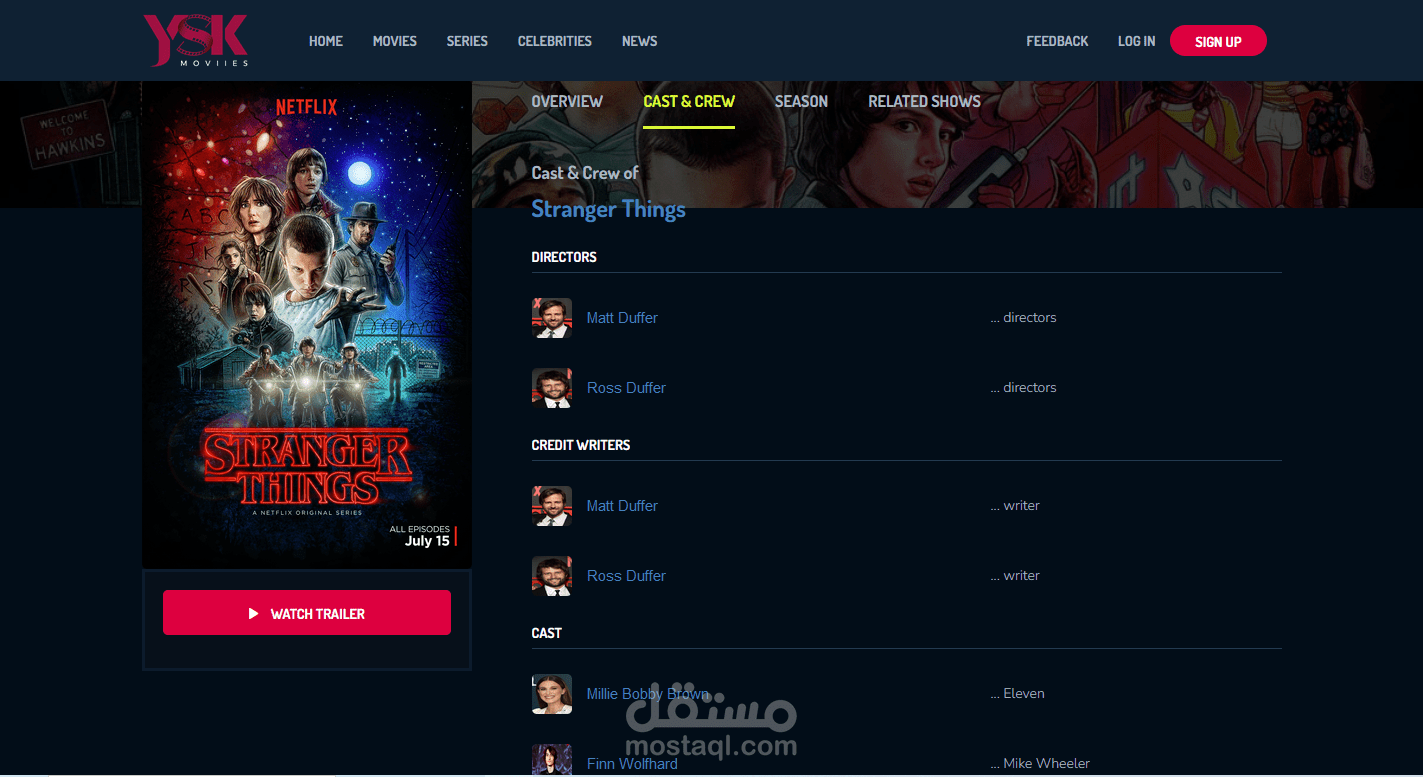Click Ross Duffer's photo under Directors
1423x777 pixels.
click(x=552, y=388)
